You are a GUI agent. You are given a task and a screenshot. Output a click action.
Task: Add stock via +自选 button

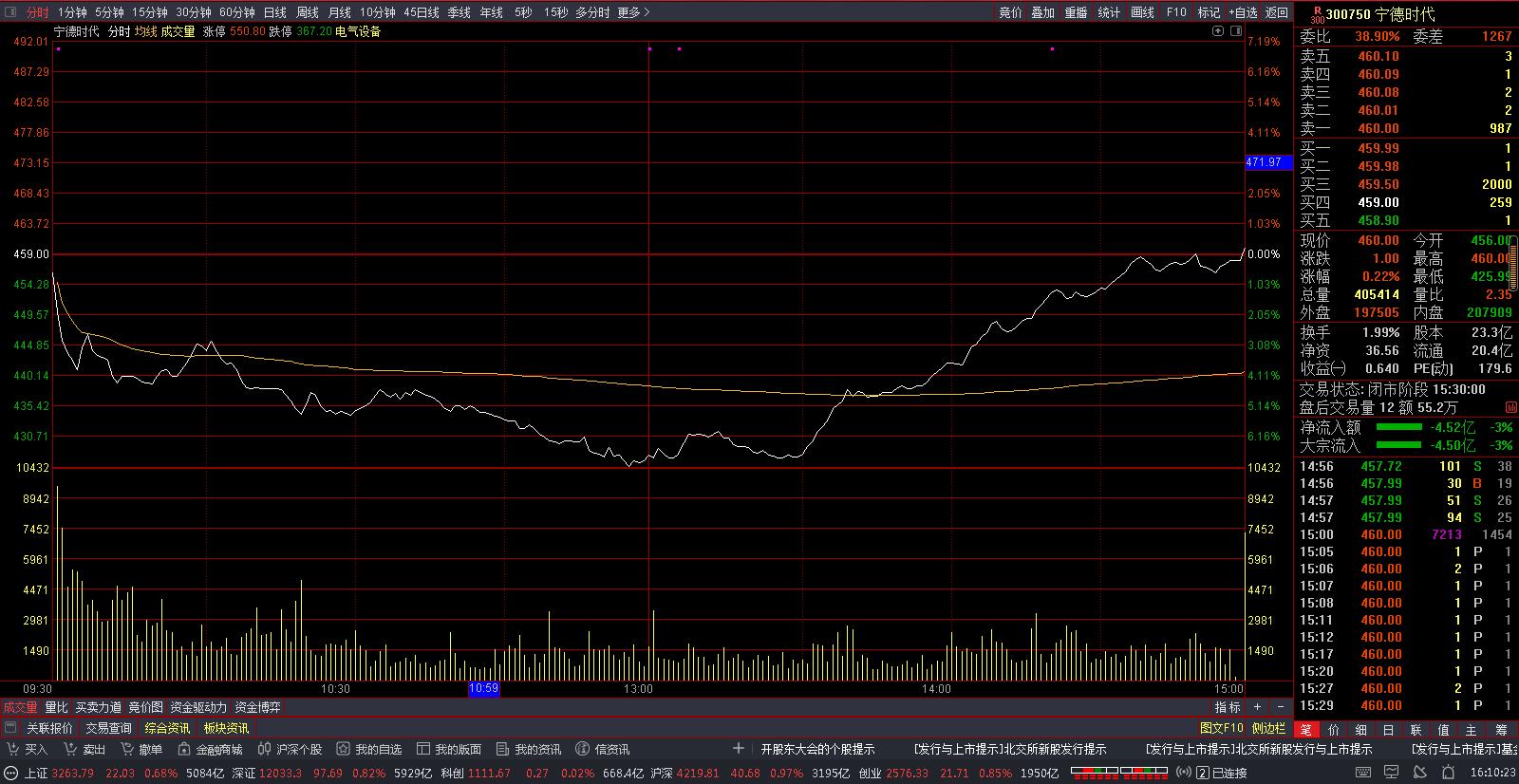[x=1243, y=12]
